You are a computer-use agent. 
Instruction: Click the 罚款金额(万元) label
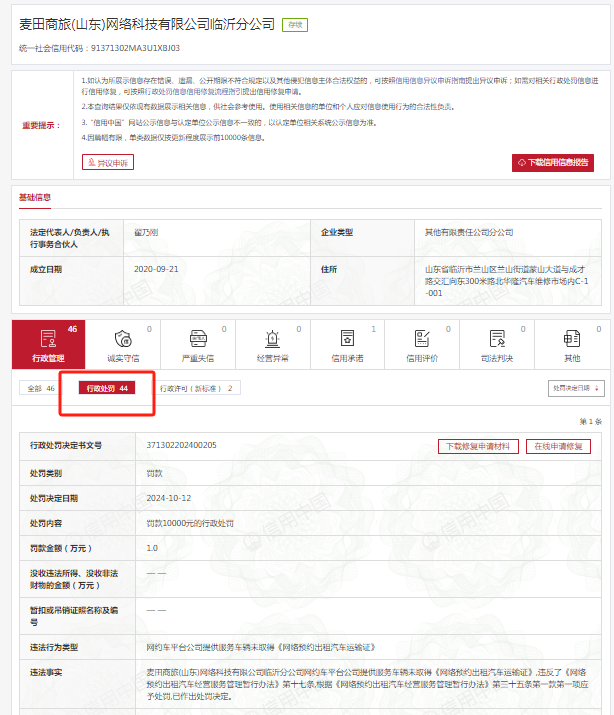[x=61, y=548]
